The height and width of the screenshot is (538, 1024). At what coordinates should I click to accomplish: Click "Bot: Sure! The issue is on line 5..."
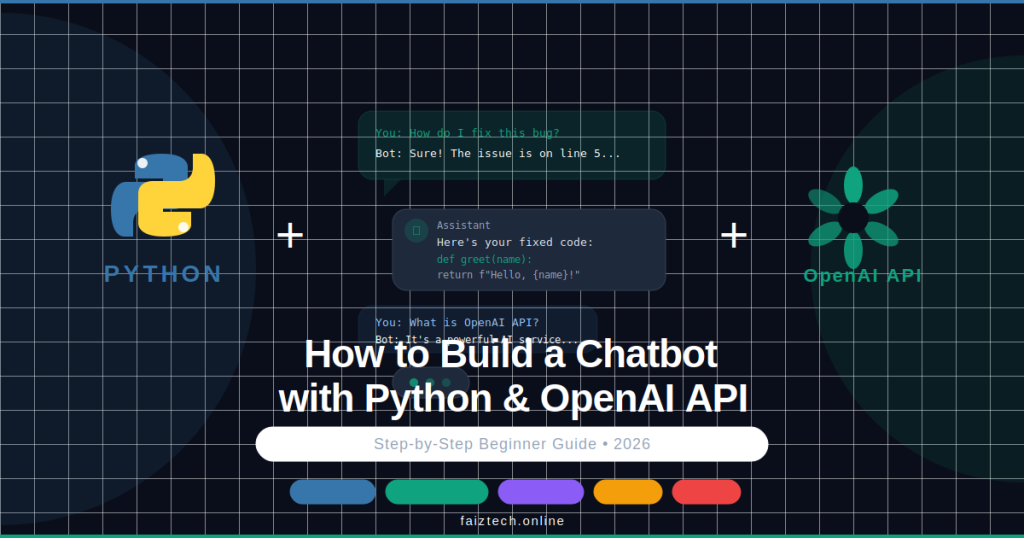coord(498,153)
